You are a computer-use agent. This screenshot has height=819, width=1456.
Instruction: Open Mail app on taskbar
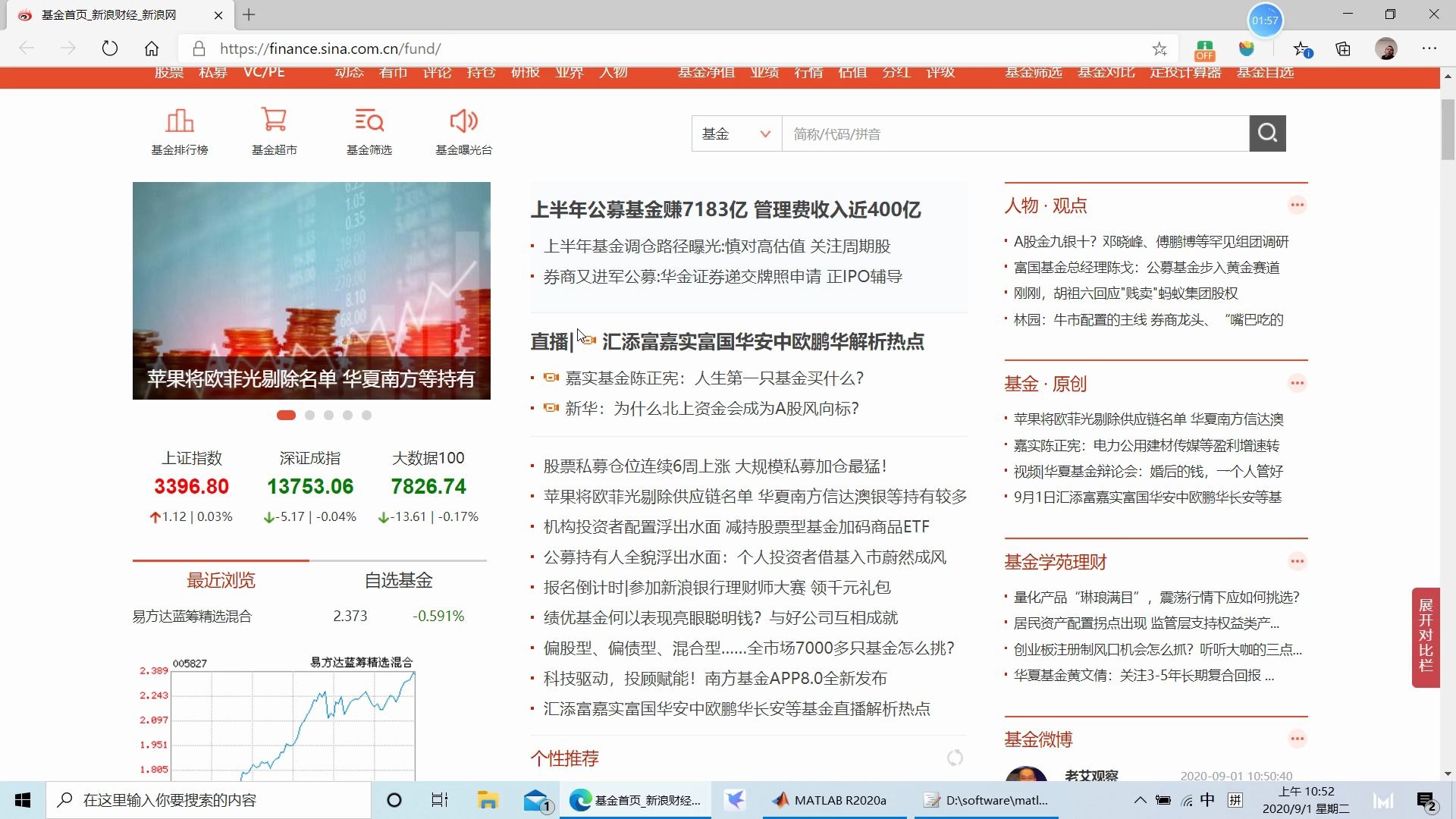tap(536, 800)
